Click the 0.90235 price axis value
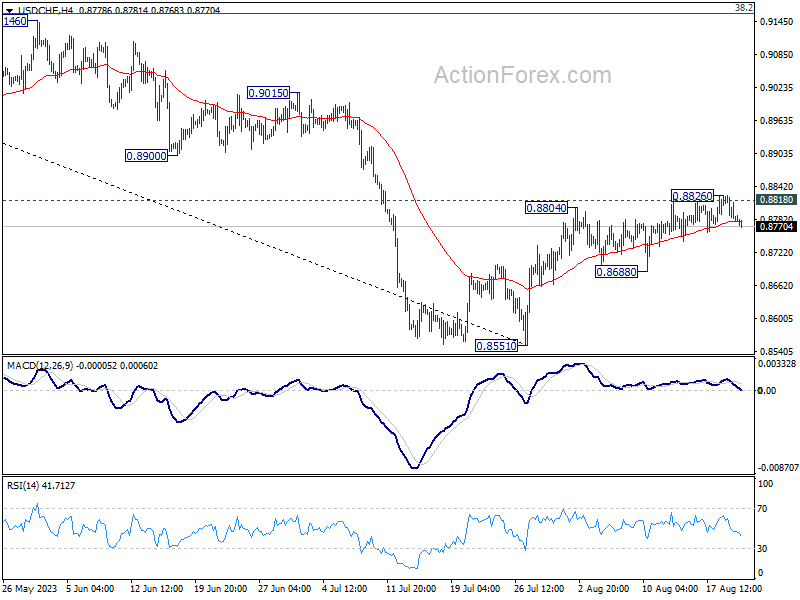The height and width of the screenshot is (600, 800). tap(776, 88)
